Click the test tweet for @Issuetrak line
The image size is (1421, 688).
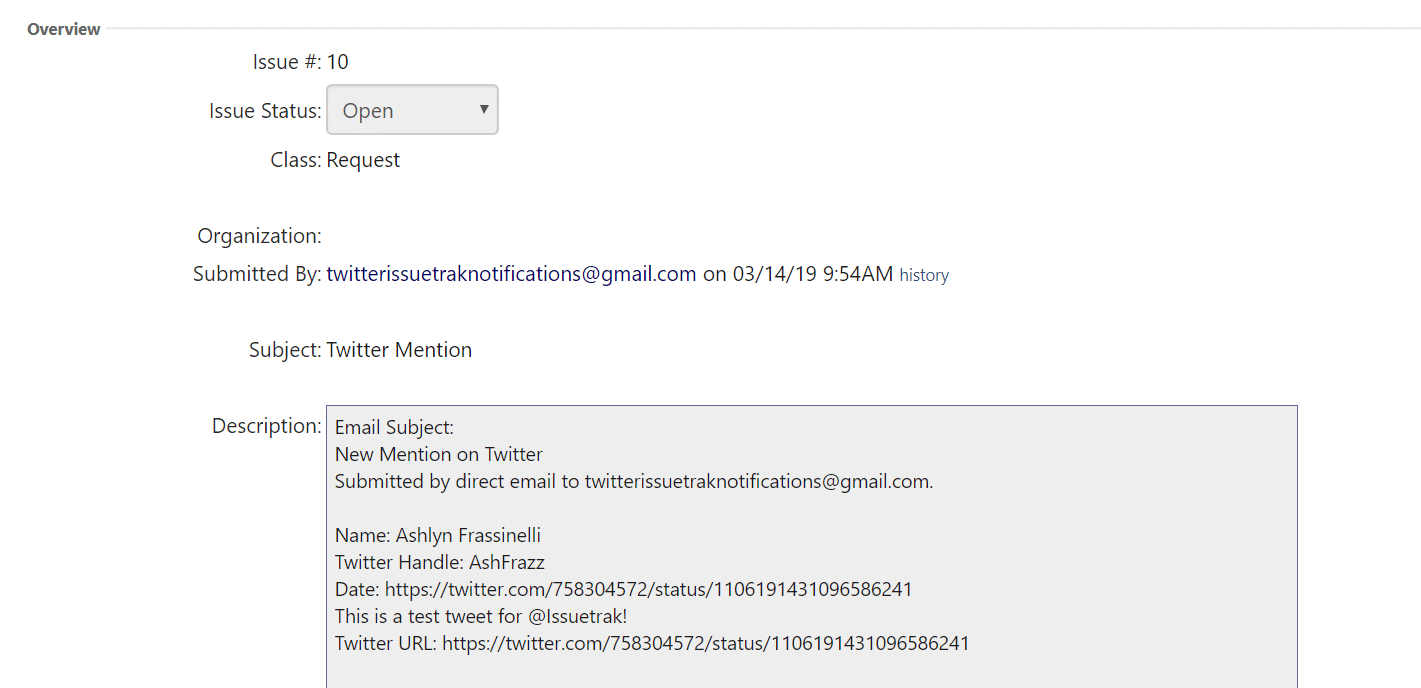tap(481, 616)
